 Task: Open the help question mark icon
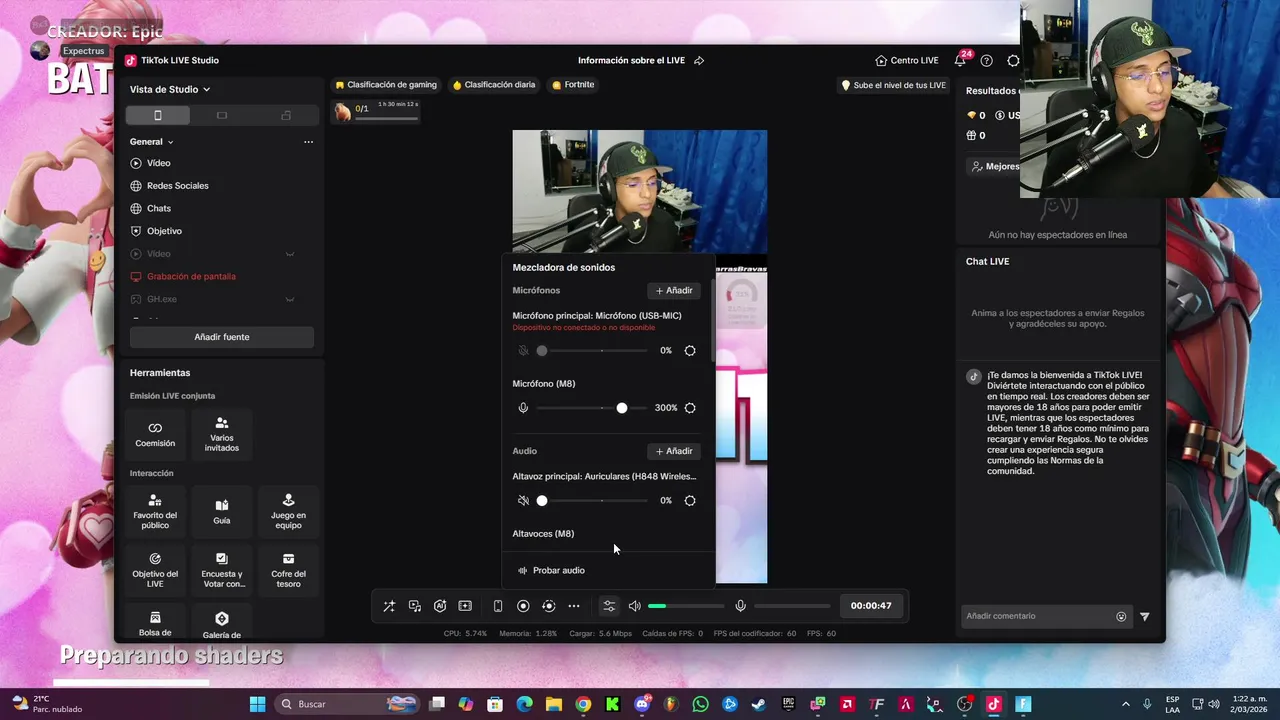(x=987, y=60)
